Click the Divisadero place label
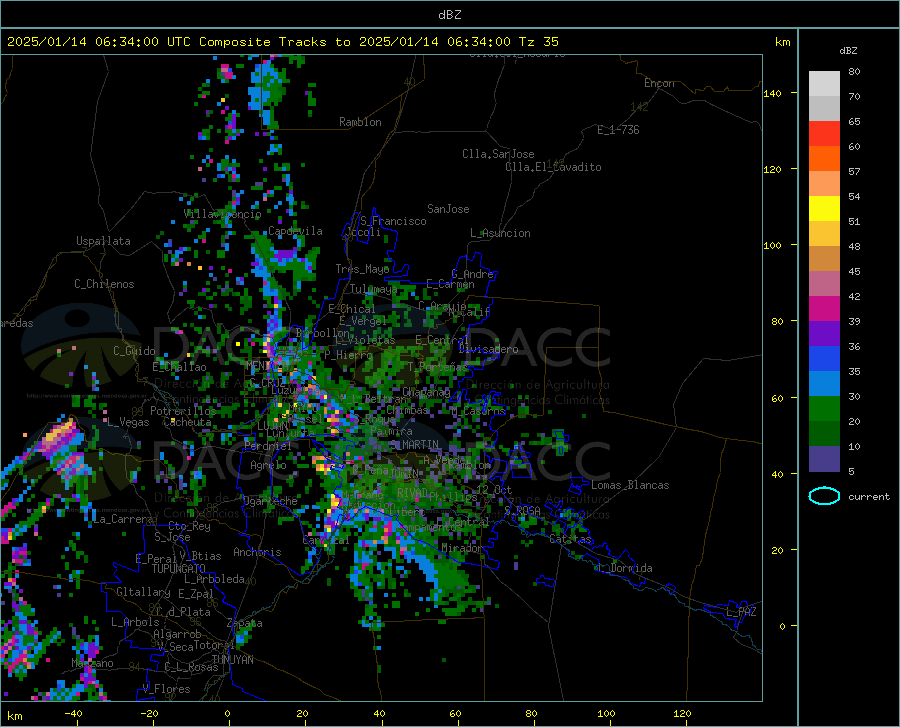900x727 pixels. 488,349
